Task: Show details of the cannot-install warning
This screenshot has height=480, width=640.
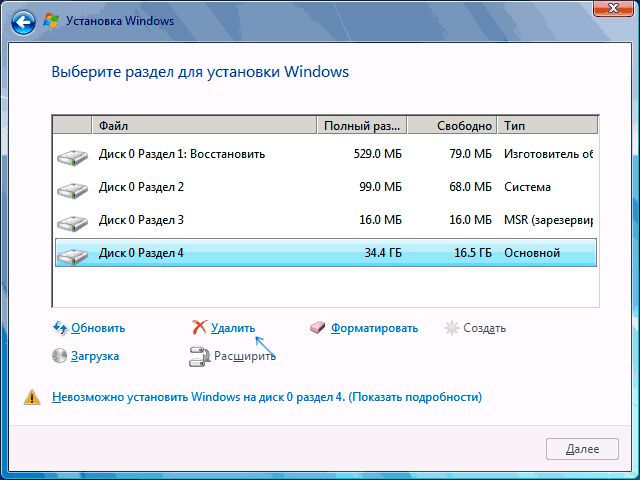Action: coord(267,397)
